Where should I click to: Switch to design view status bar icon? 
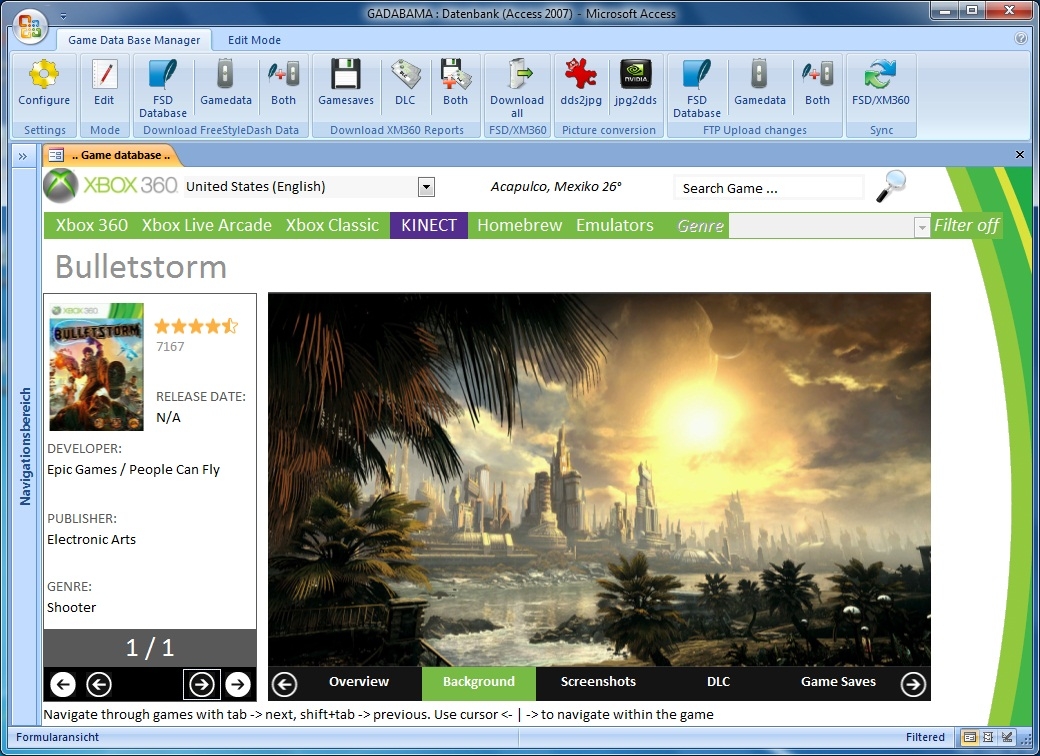tap(1008, 737)
